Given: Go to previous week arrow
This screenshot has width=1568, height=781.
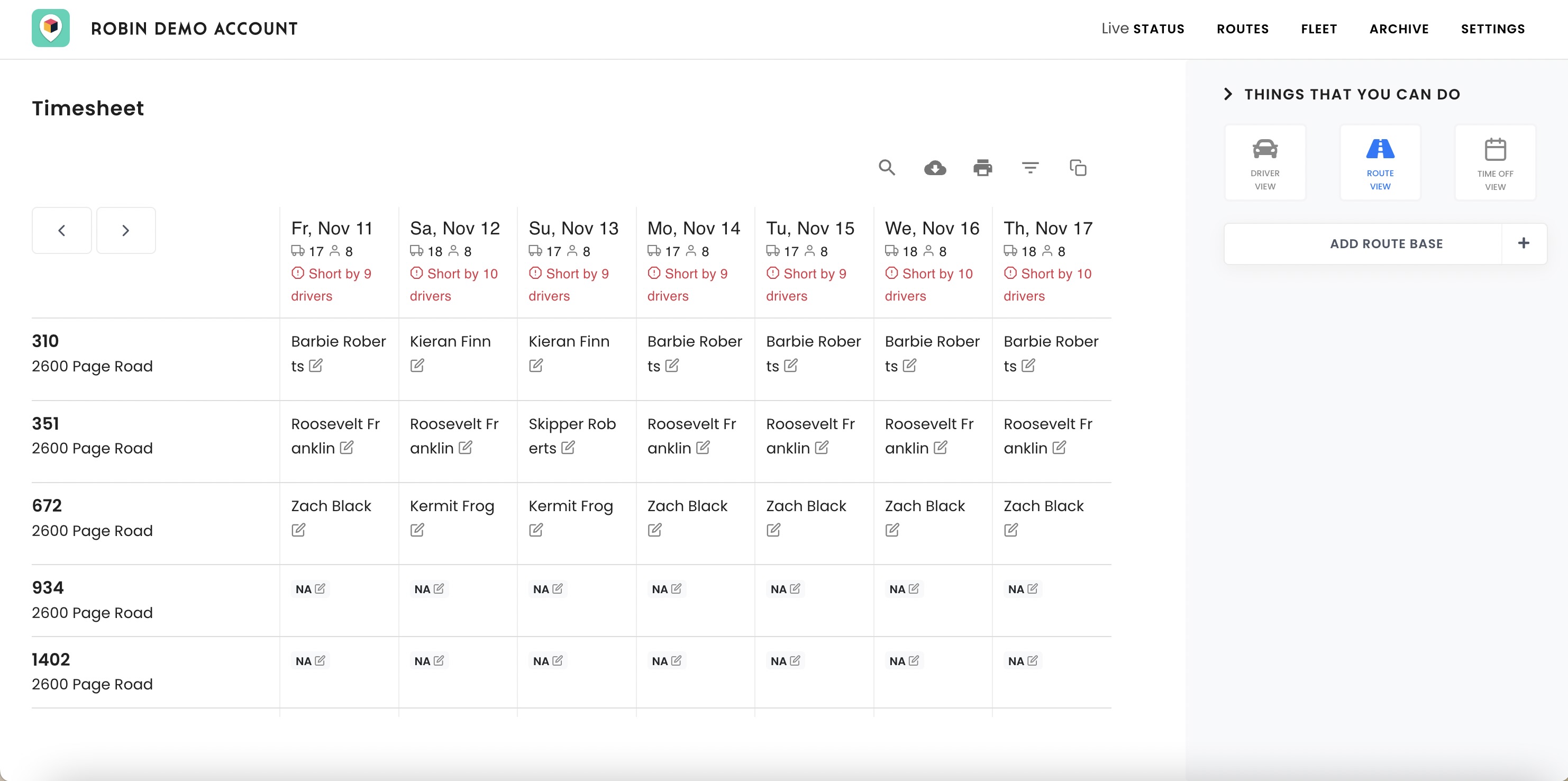Looking at the screenshot, I should (x=61, y=230).
